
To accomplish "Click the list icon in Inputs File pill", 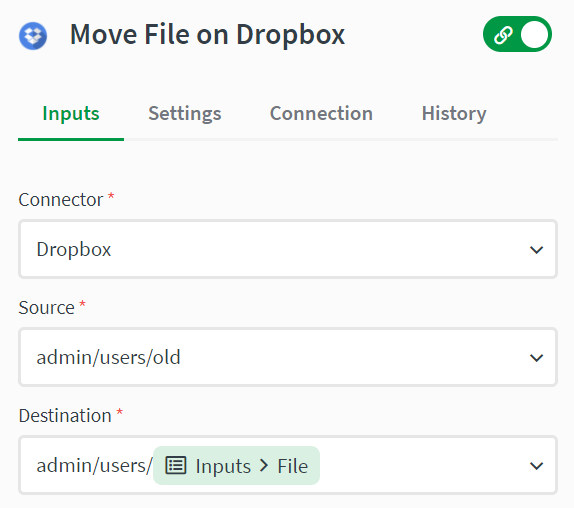I will point(176,466).
